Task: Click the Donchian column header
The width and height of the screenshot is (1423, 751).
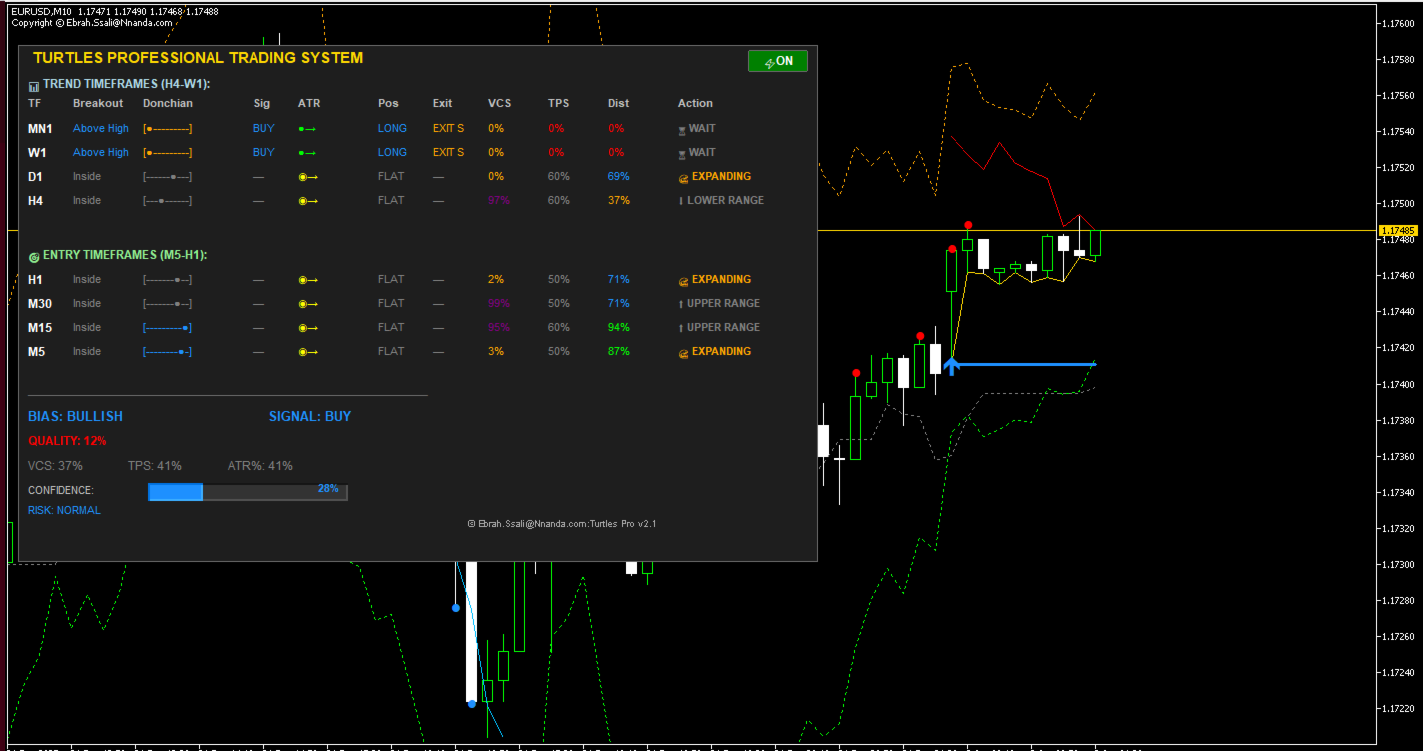Action: pyautogui.click(x=168, y=103)
